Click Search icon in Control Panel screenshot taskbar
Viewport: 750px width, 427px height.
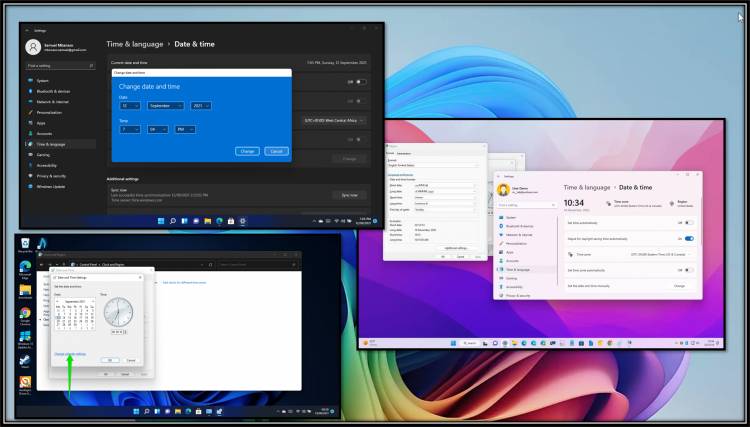tap(146, 412)
